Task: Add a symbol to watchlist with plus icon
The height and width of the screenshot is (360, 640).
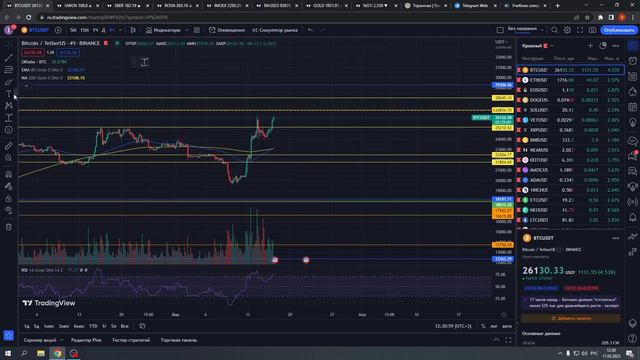Action: coord(590,46)
